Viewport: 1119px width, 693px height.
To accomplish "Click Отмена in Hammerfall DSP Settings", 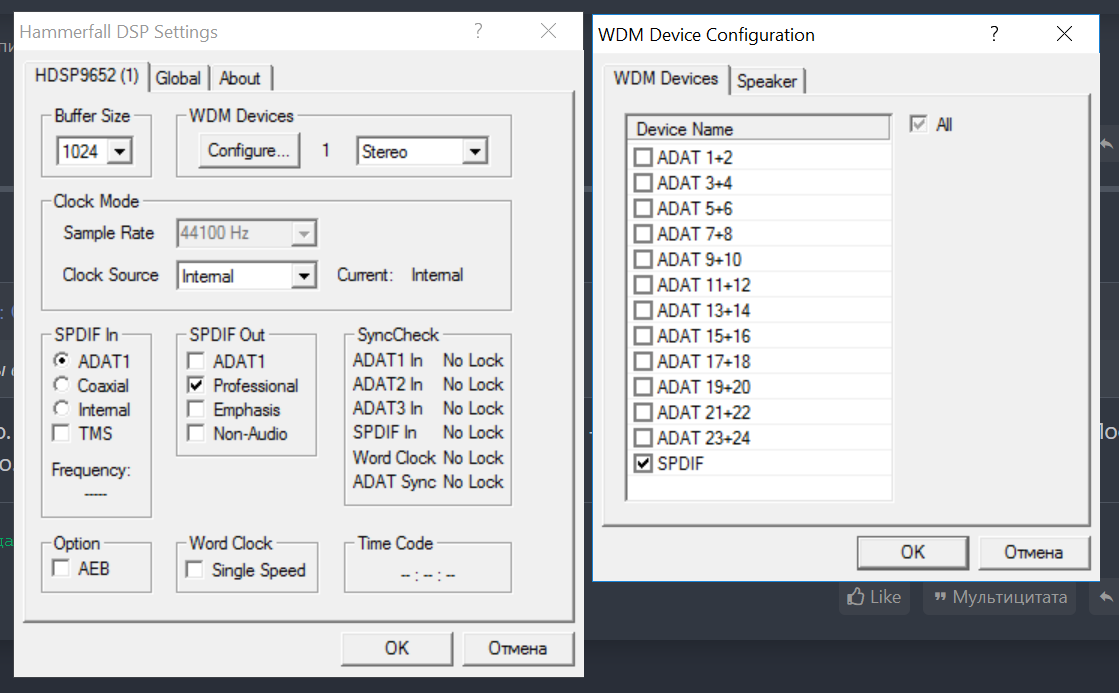I will pos(518,648).
